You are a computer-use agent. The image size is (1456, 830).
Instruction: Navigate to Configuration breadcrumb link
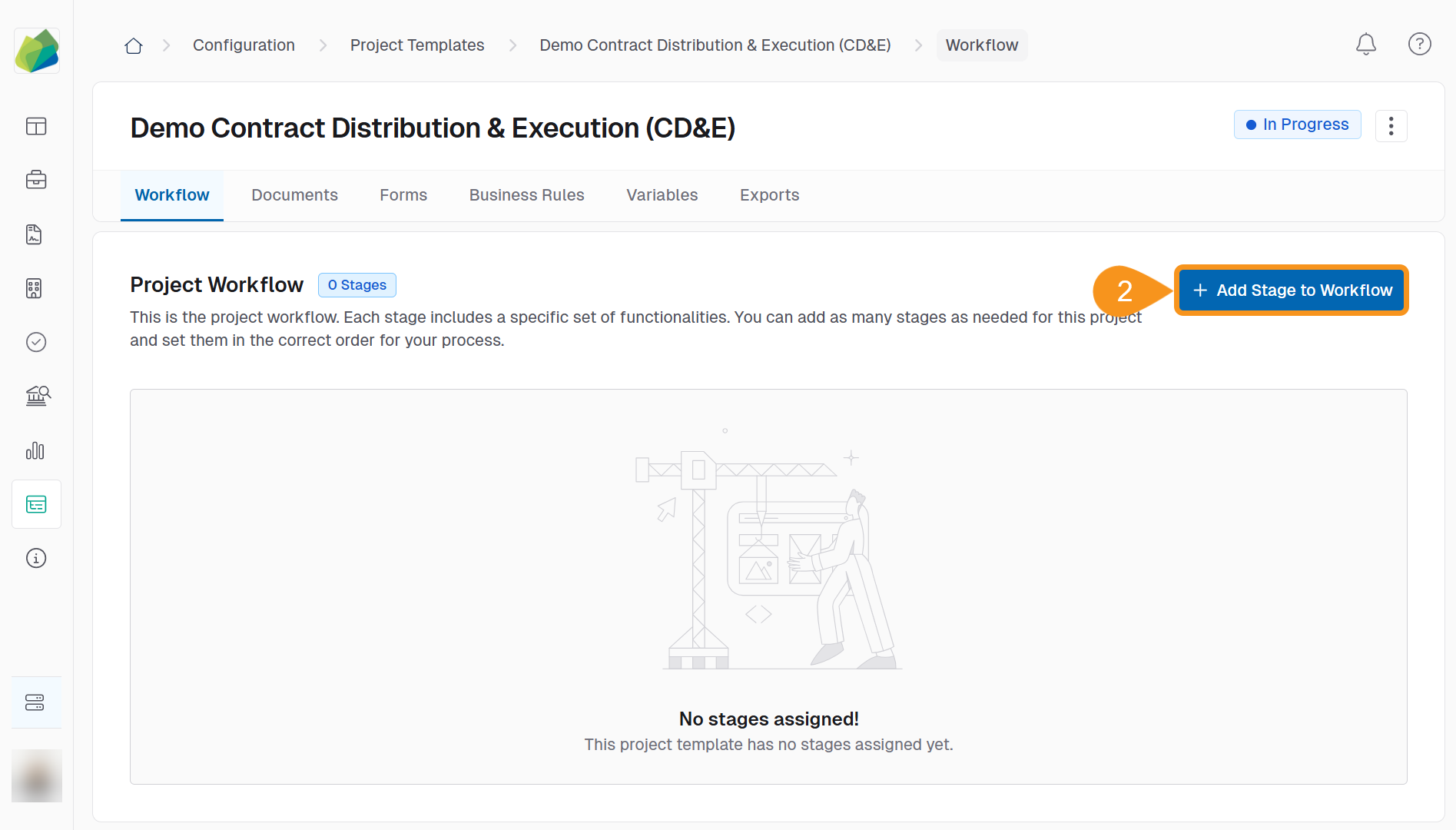(x=244, y=45)
